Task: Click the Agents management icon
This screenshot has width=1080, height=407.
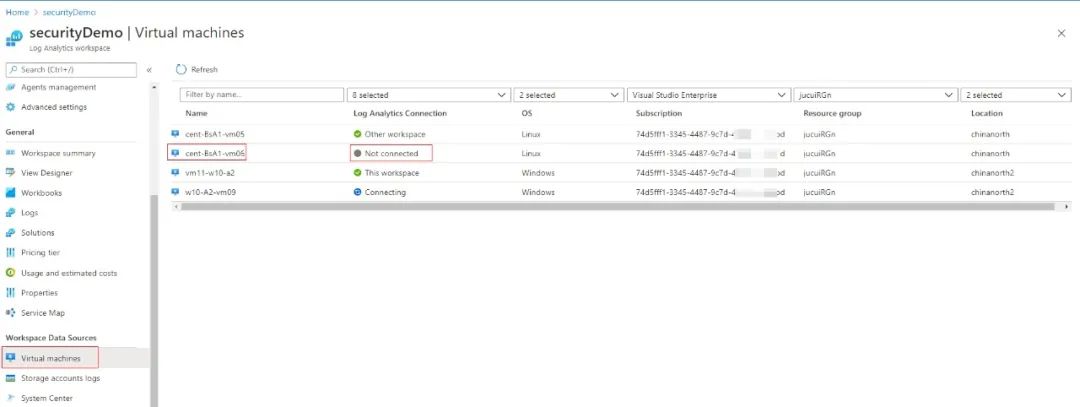Action: [x=10, y=87]
